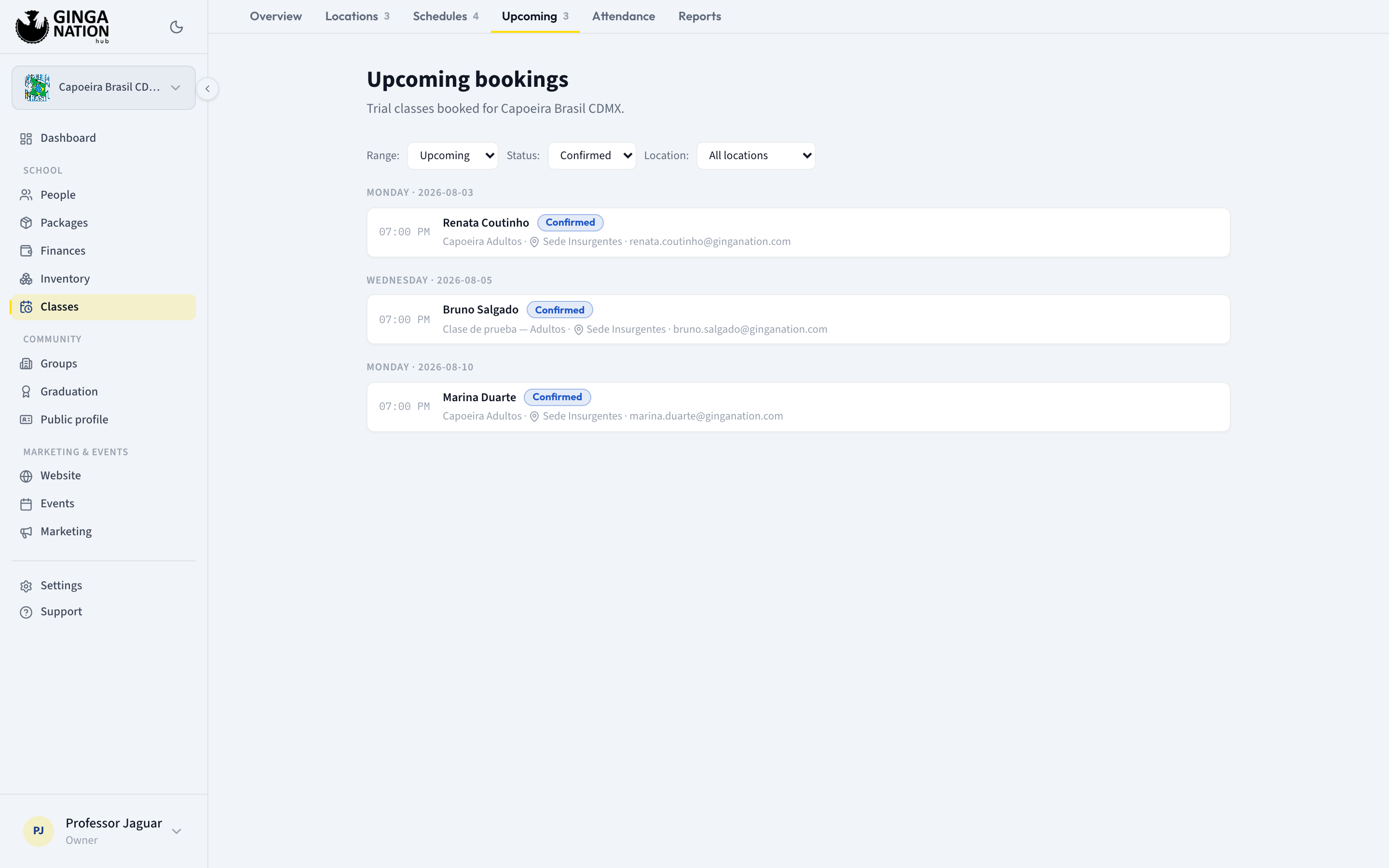Screen dimensions: 1389x868
Task: Click the People icon in sidebar
Action: pyautogui.click(x=26, y=195)
